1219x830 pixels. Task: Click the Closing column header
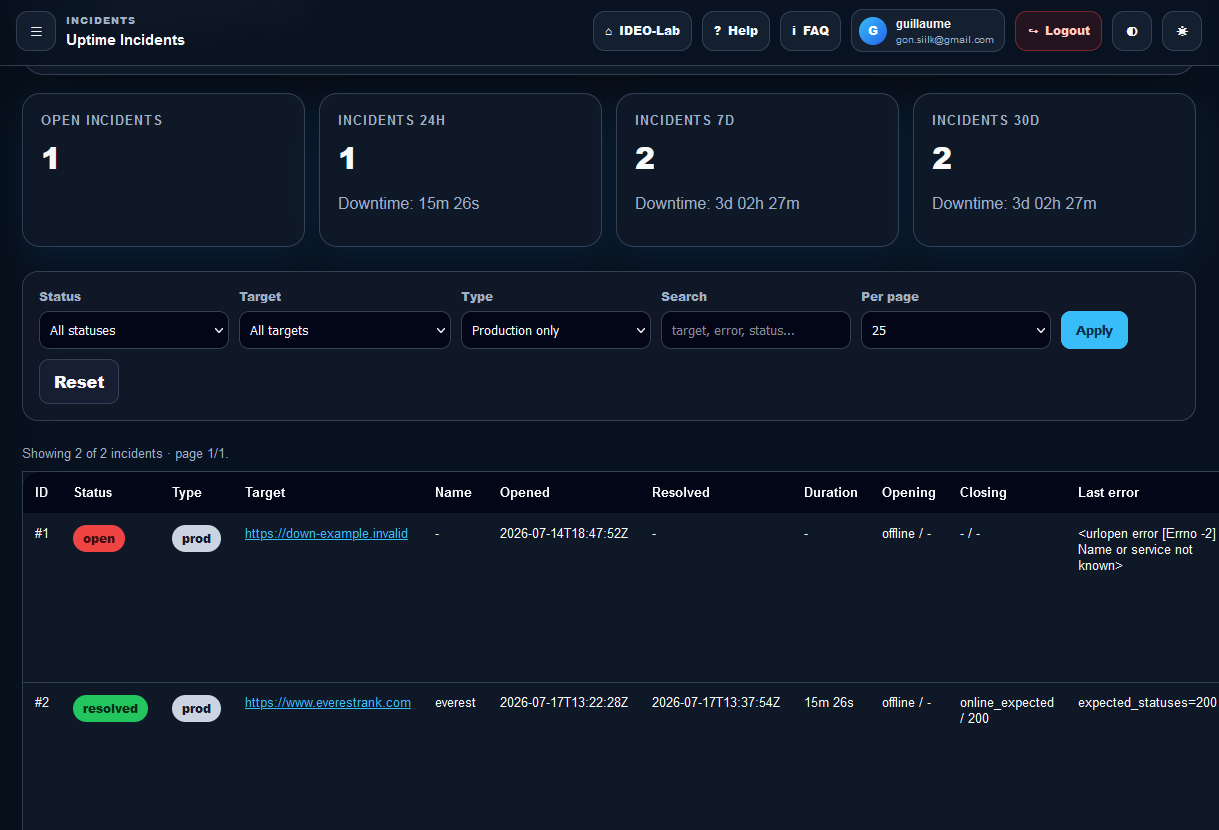(x=983, y=492)
